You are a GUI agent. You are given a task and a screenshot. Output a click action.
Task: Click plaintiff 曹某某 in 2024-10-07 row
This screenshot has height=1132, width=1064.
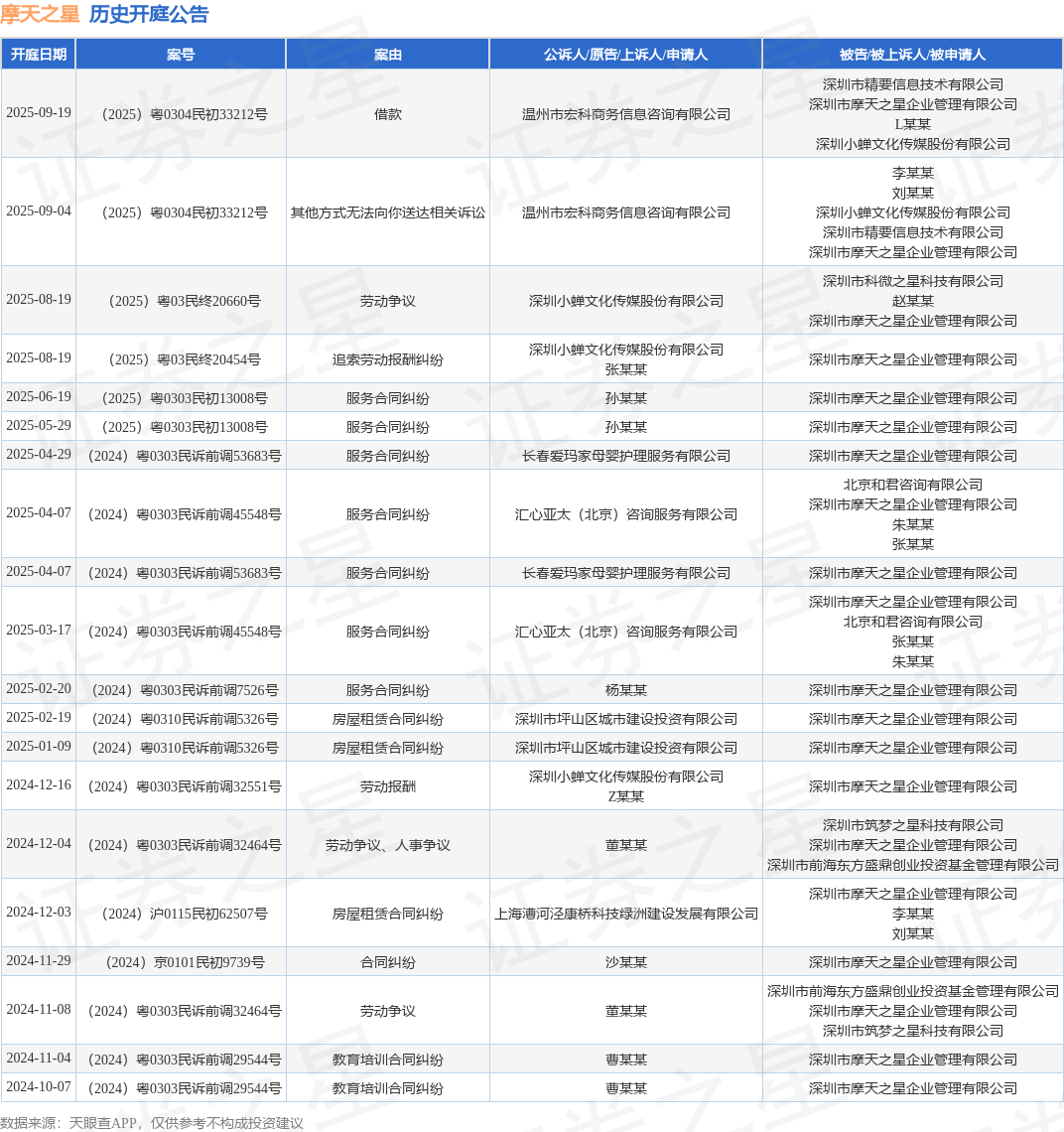pyautogui.click(x=626, y=1088)
